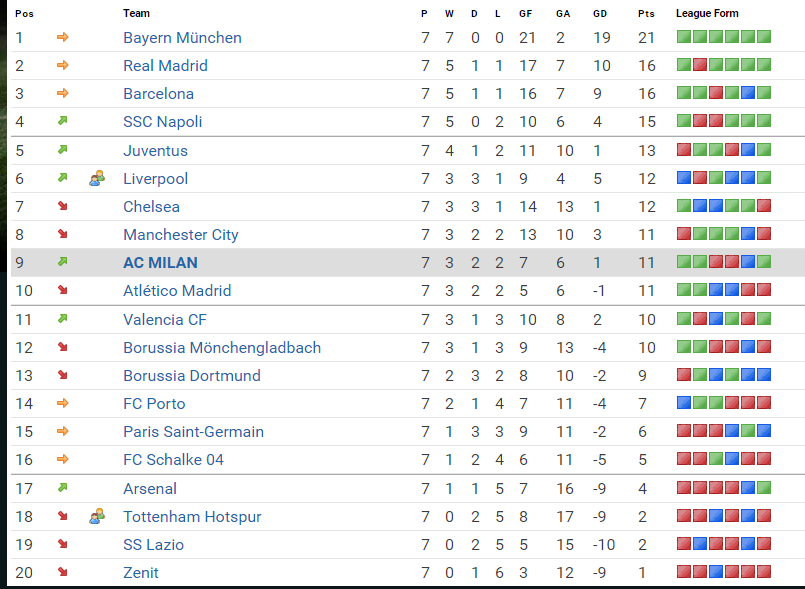Open the highlighted AC MILAN link
This screenshot has height=589, width=805.
160,263
